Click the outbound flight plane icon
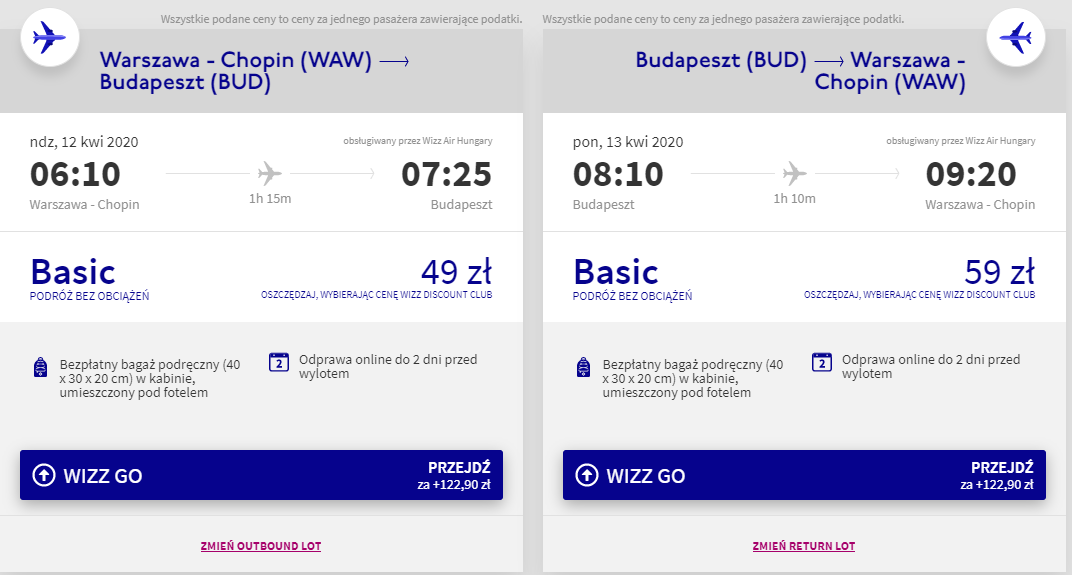This screenshot has width=1072, height=575. (48, 40)
